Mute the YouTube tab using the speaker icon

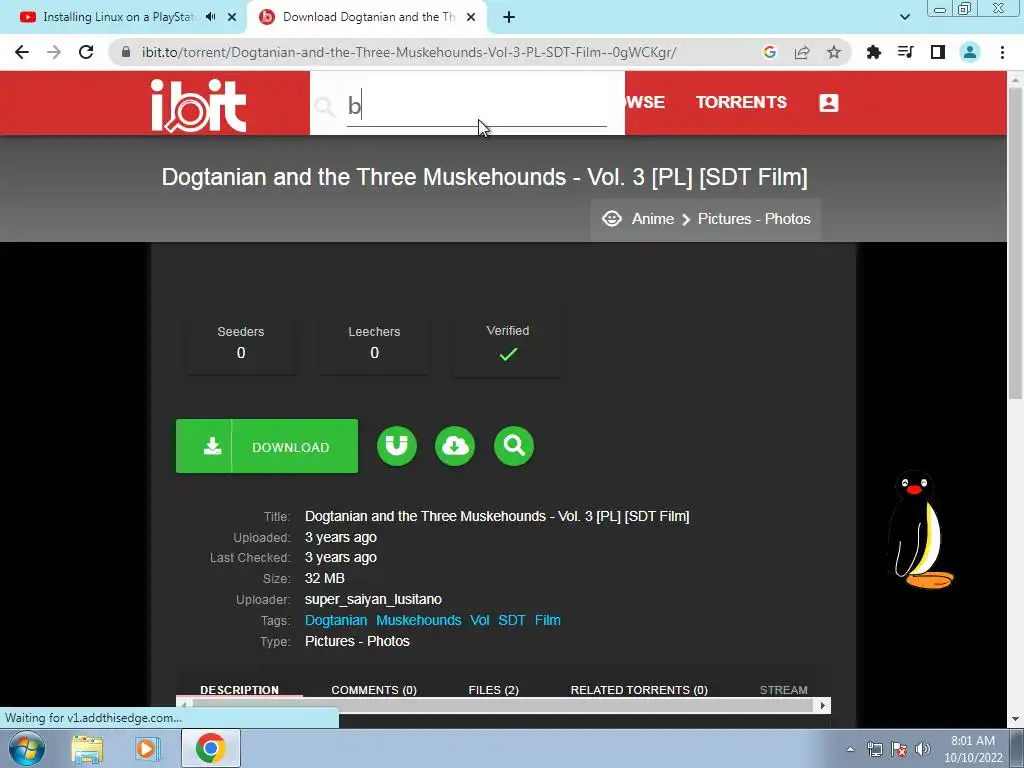(x=210, y=17)
